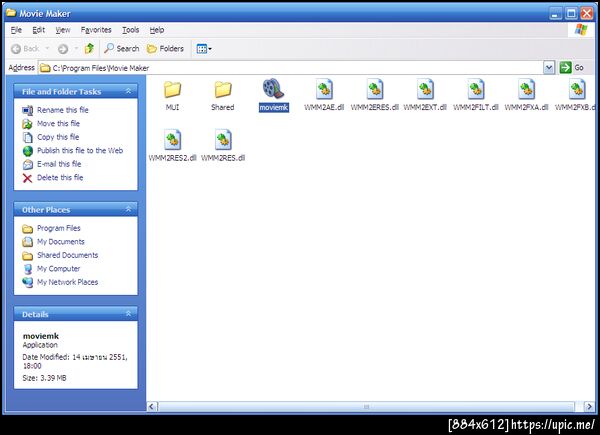Select the WMM2FILT.dll file icon
The height and width of the screenshot is (435, 600).
[x=476, y=89]
